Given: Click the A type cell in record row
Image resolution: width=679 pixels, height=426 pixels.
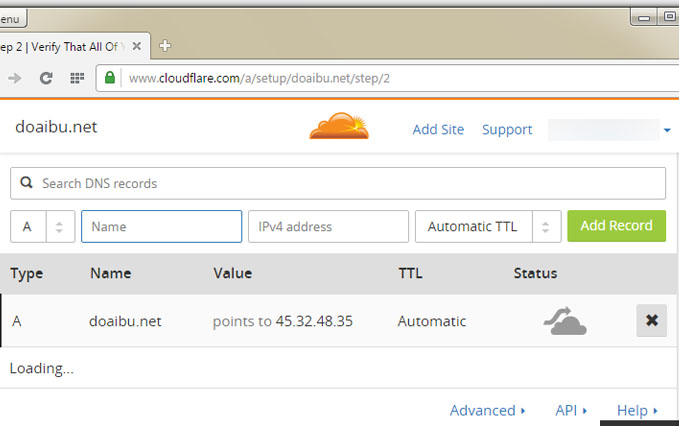Looking at the screenshot, I should pyautogui.click(x=16, y=321).
